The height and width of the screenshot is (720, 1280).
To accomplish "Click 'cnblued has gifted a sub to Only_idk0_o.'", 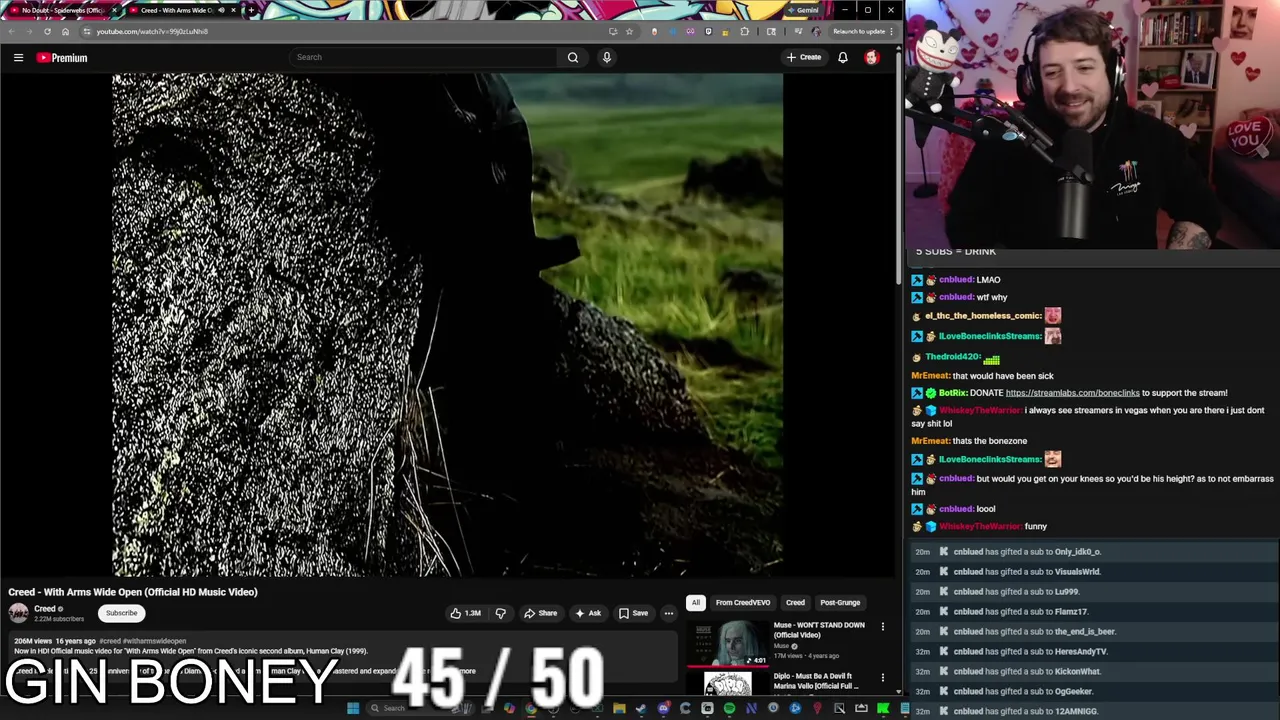I will point(1026,552).
